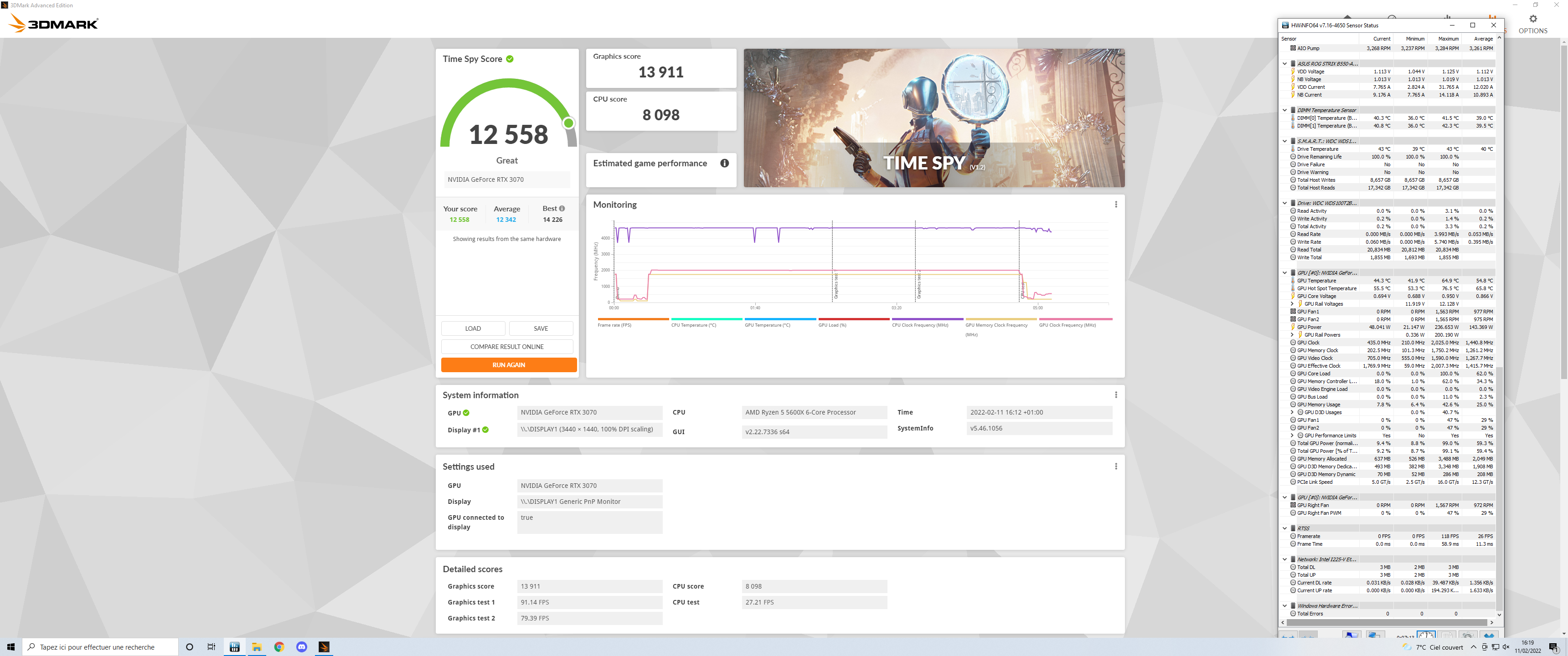Viewport: 1568px width, 656px height.
Task: Sort by the Maximum column header
Action: 1448,39
